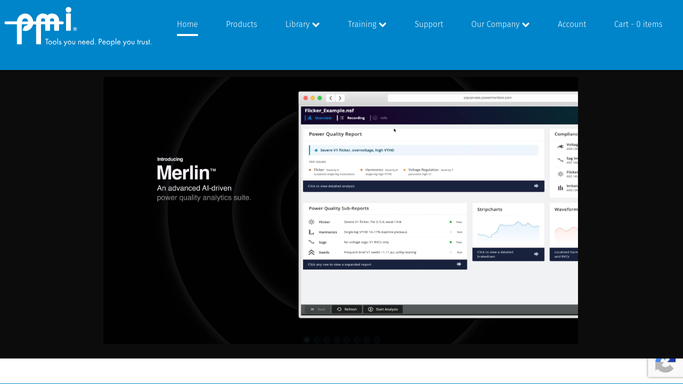Click the Merlin headline on the slide

(x=186, y=173)
